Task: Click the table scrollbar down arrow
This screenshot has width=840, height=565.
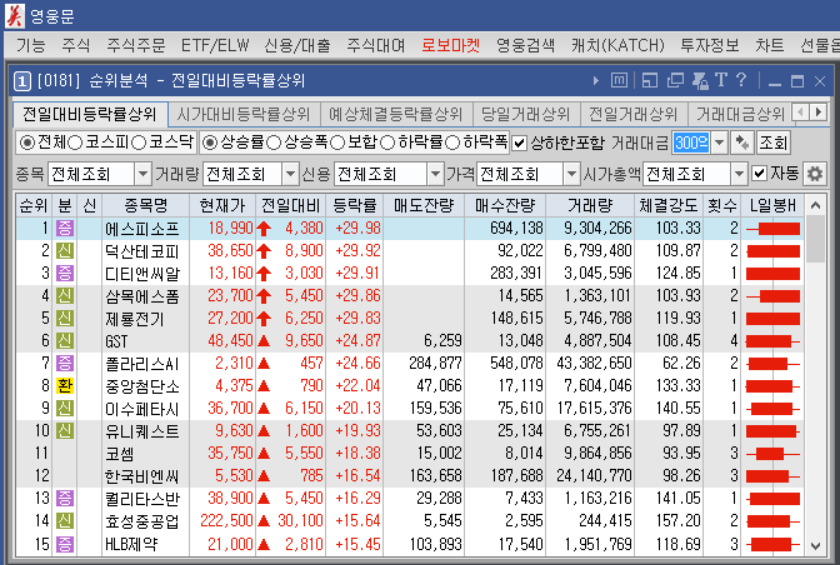Action: pyautogui.click(x=815, y=546)
